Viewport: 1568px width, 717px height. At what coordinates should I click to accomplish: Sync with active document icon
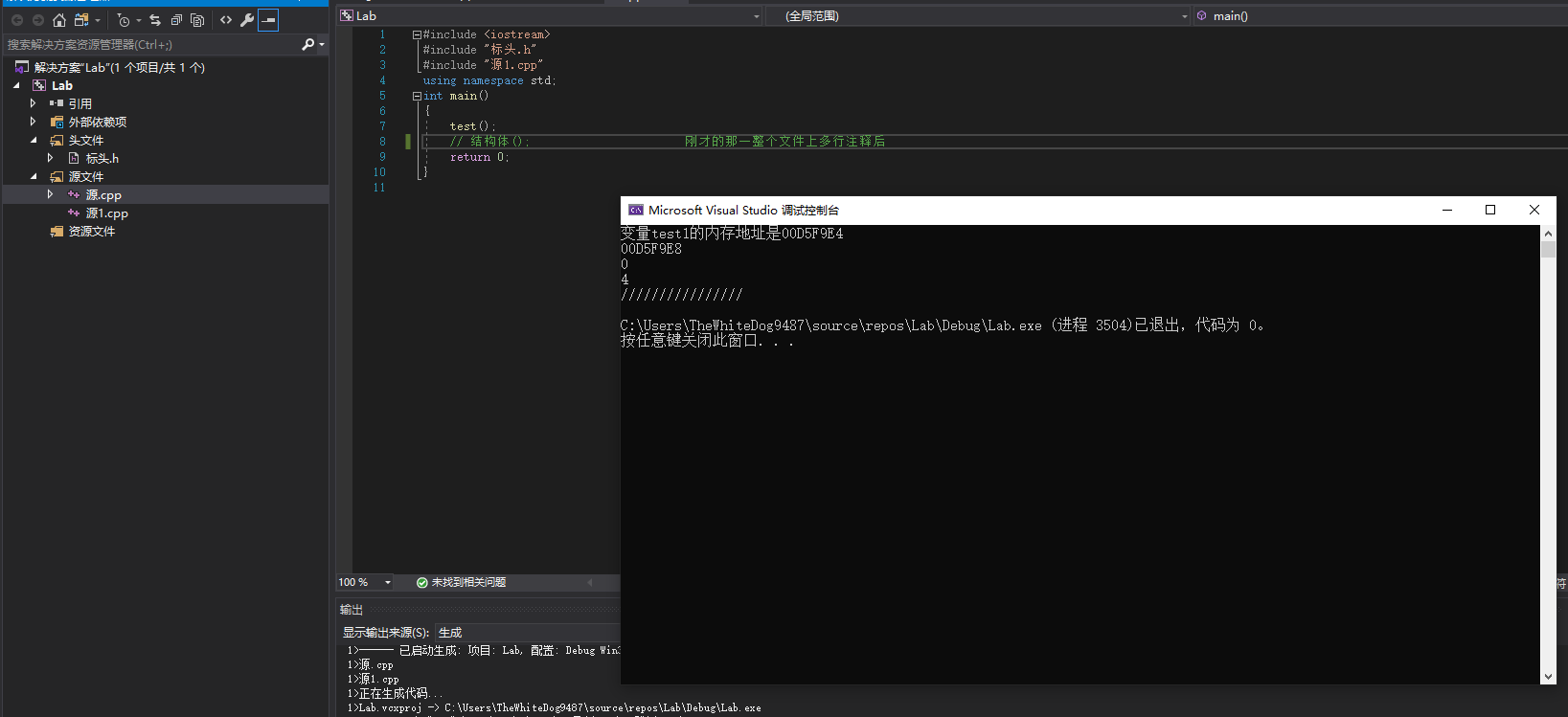tap(155, 20)
